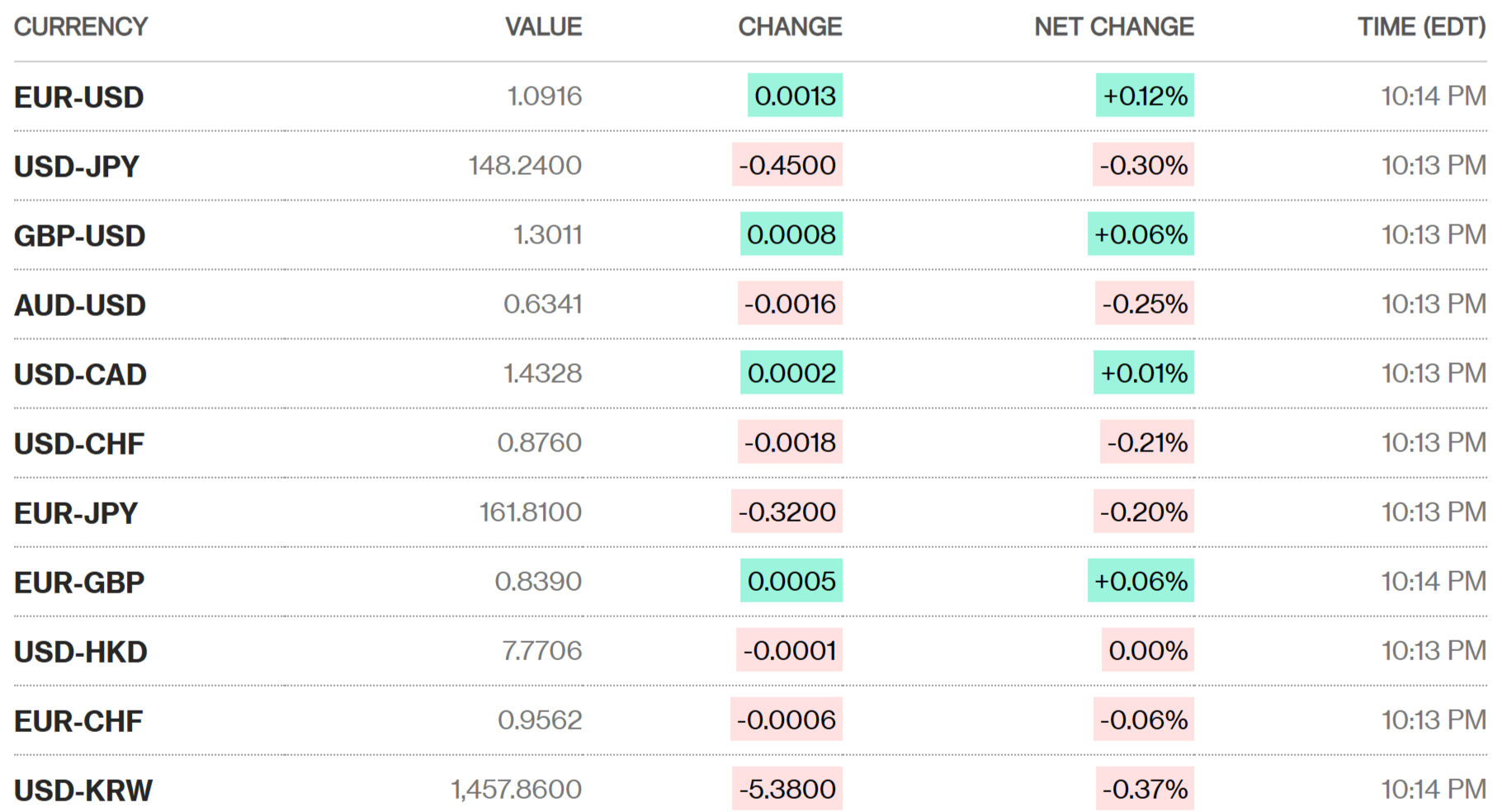Viewport: 1502px width, 812px height.
Task: Sort by the VALUE column header
Action: [543, 27]
